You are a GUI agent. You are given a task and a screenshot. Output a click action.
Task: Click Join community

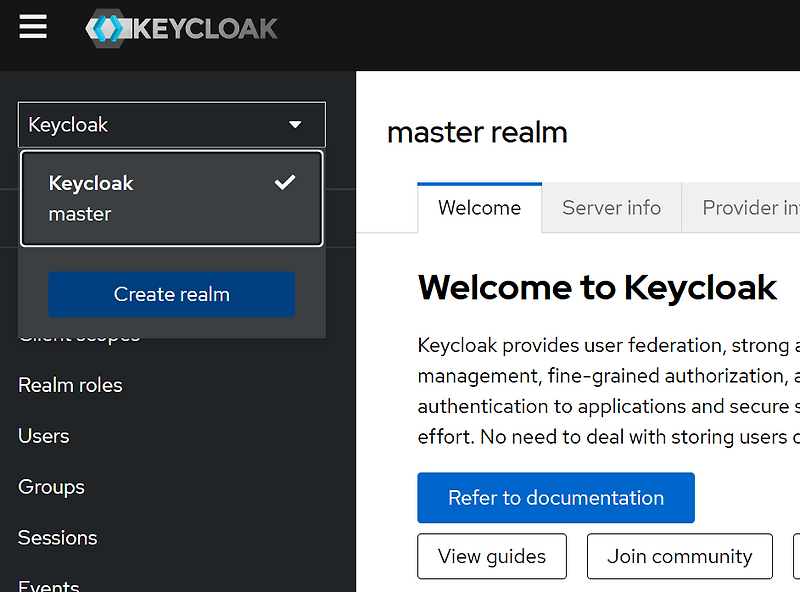679,556
